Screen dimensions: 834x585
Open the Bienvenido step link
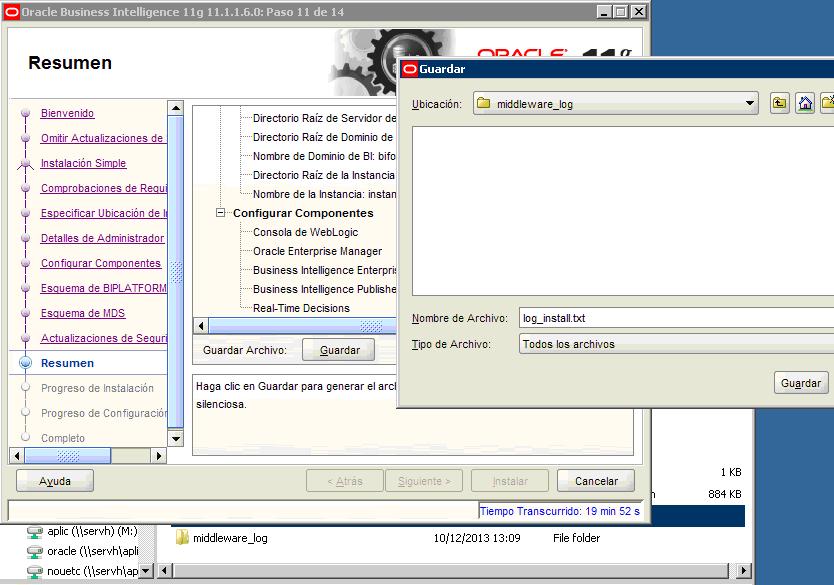click(x=68, y=113)
